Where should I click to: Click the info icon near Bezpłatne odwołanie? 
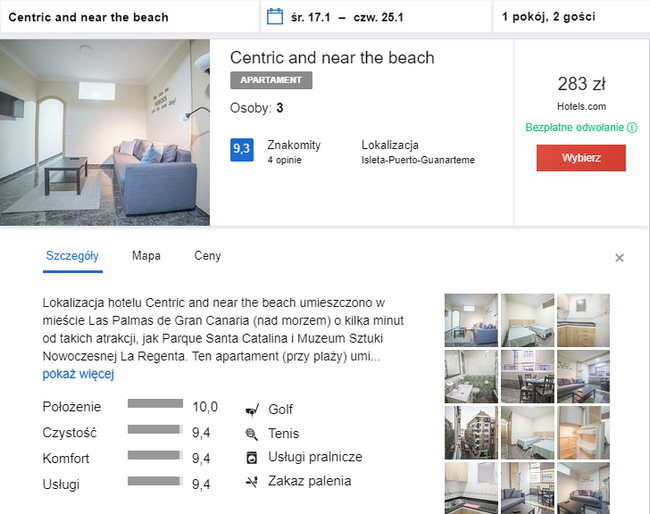click(x=632, y=128)
